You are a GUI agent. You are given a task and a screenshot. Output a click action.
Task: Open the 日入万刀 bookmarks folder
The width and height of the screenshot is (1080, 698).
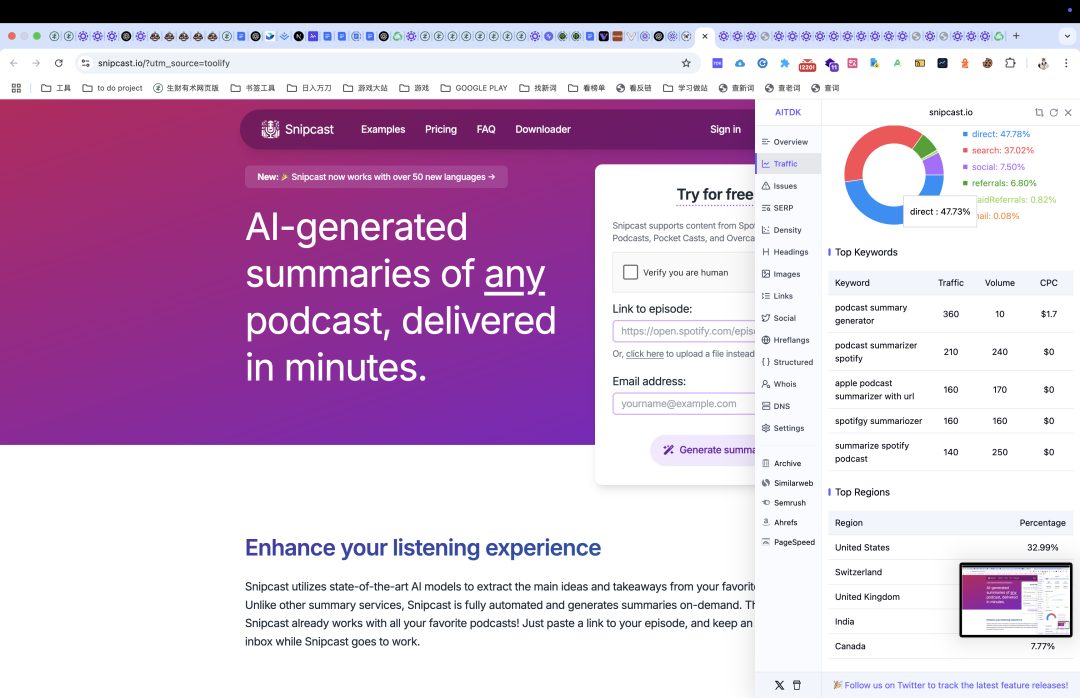pos(309,88)
